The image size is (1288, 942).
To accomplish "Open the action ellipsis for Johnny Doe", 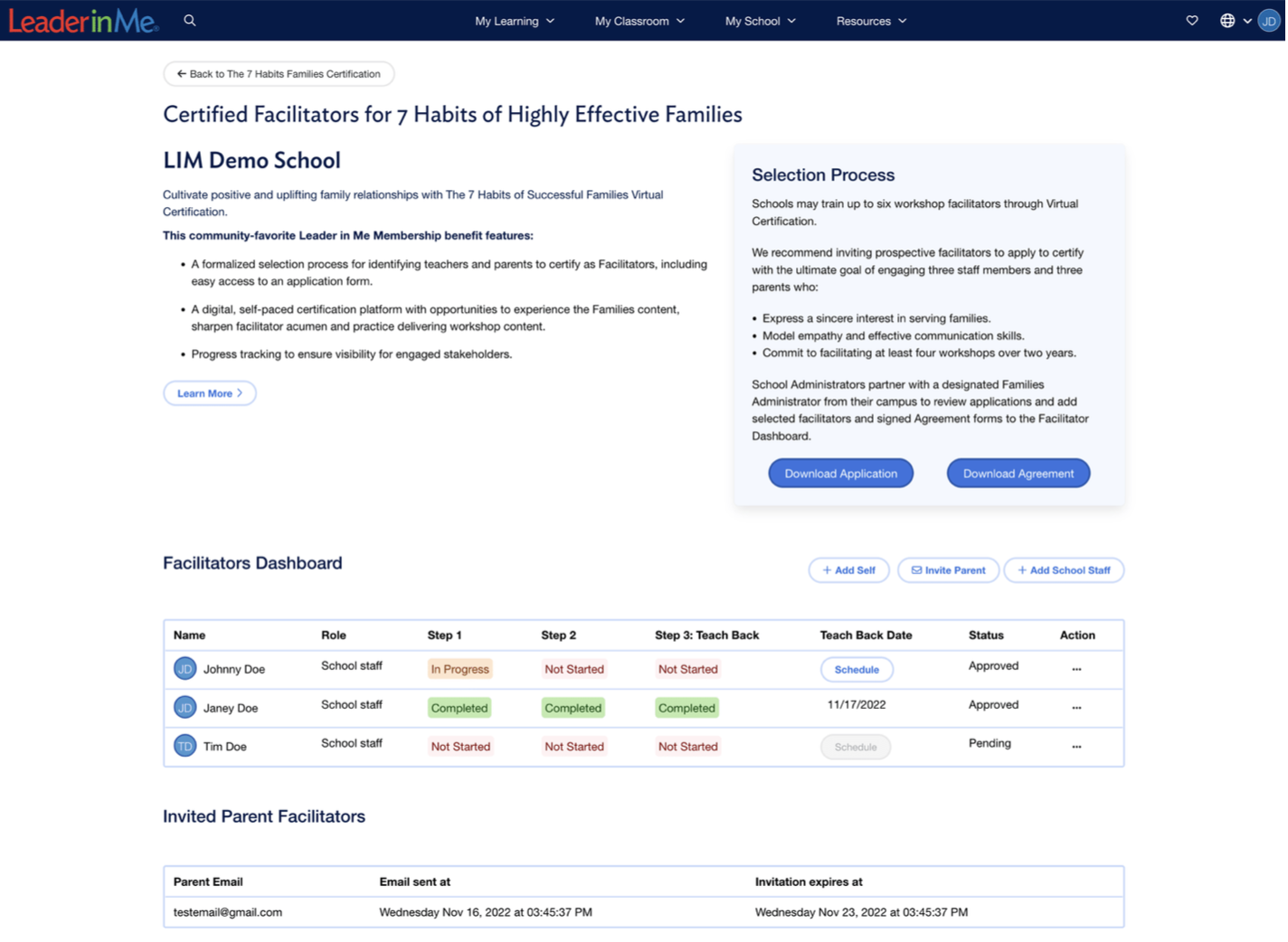I will coord(1076,669).
